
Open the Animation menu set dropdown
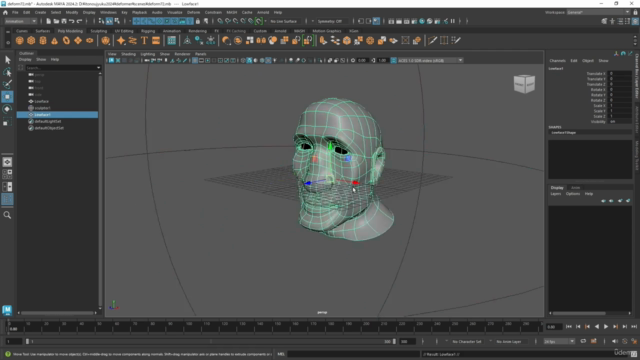point(20,21)
